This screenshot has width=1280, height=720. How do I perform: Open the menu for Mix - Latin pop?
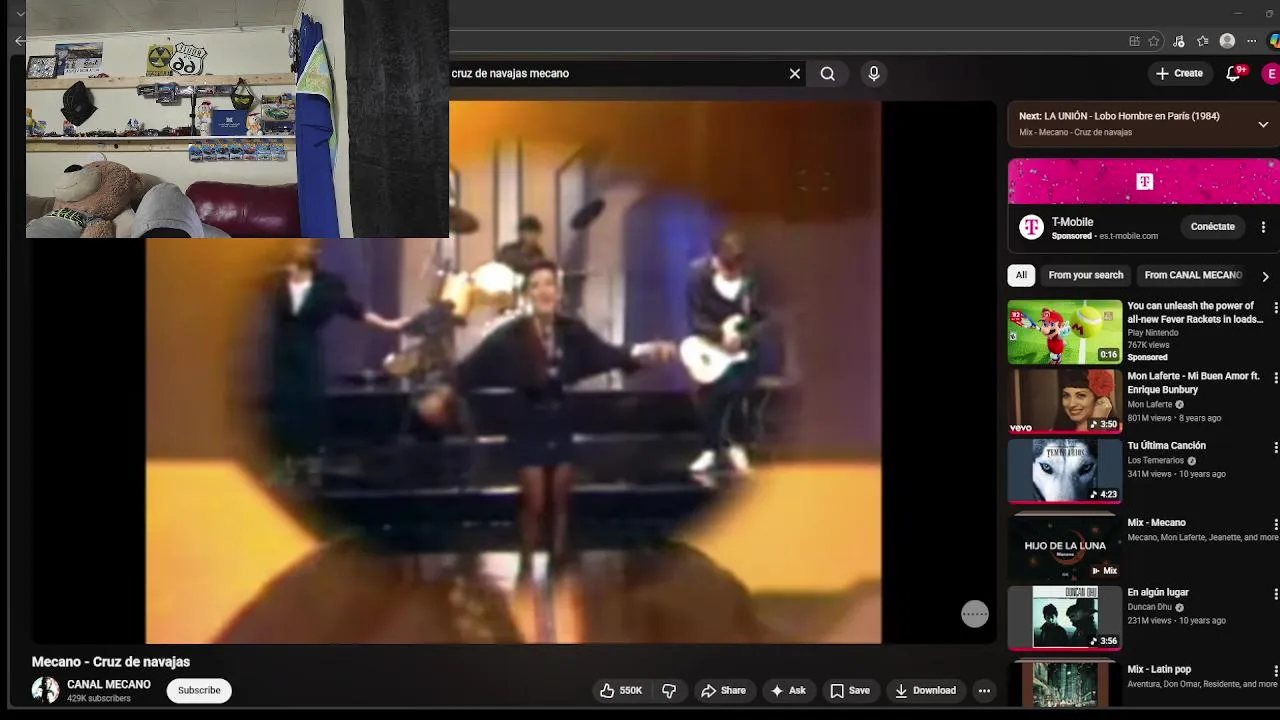tap(1275, 671)
